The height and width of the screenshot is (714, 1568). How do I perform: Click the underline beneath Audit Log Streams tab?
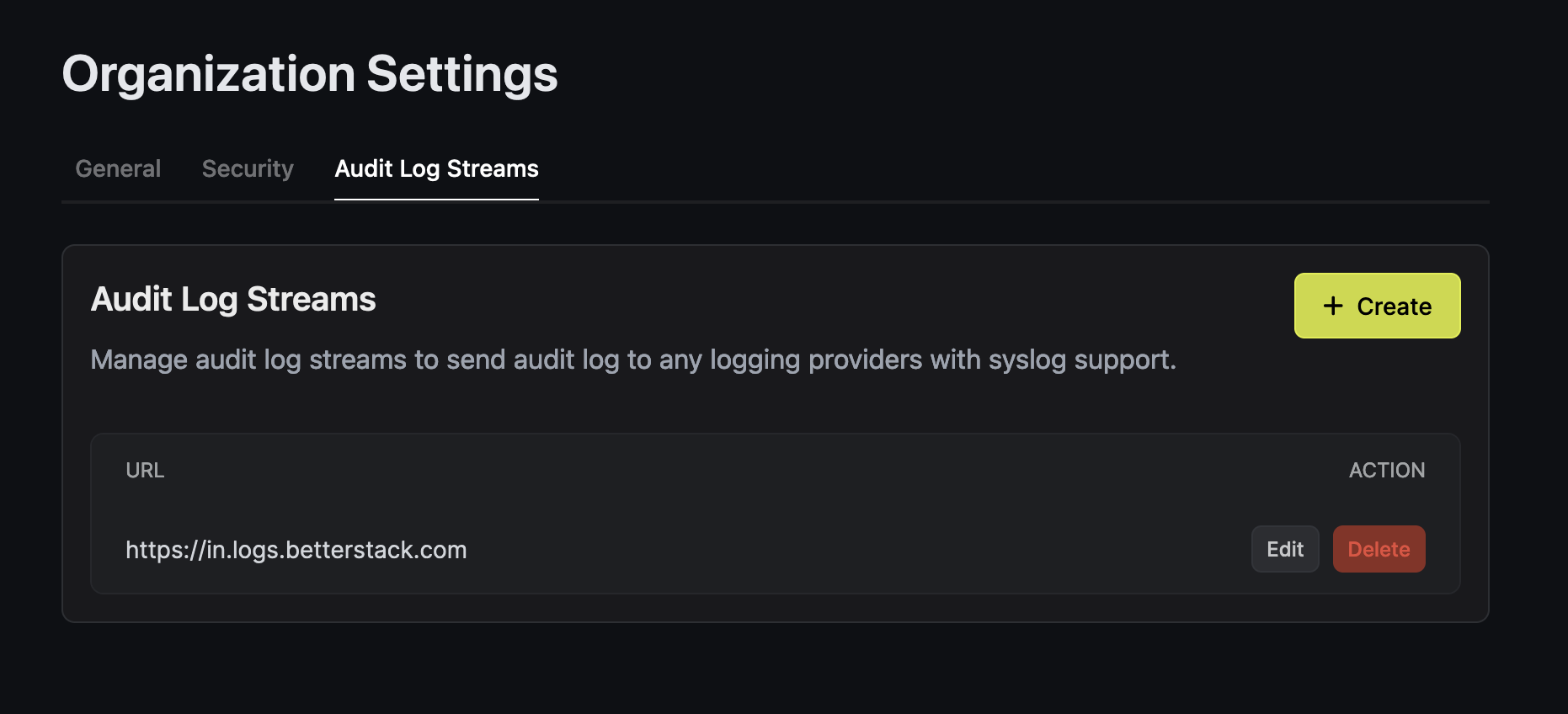436,200
